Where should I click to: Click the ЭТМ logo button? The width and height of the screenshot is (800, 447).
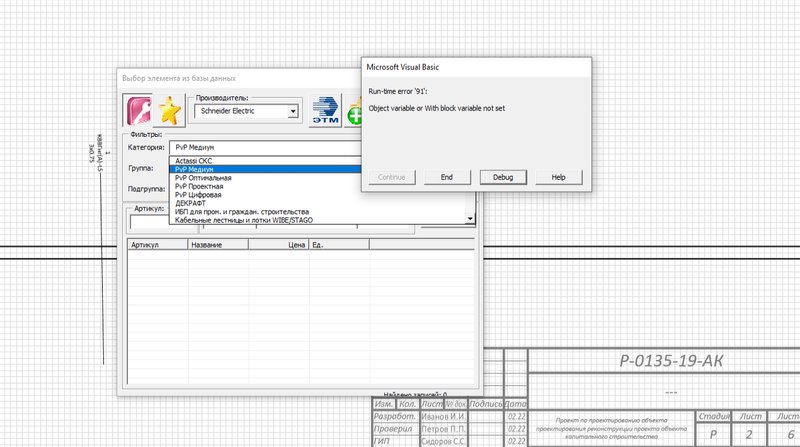click(326, 111)
